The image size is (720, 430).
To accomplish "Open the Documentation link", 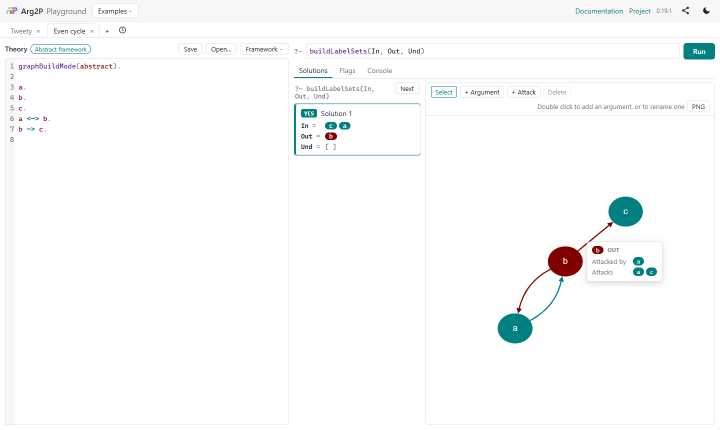I will click(599, 11).
